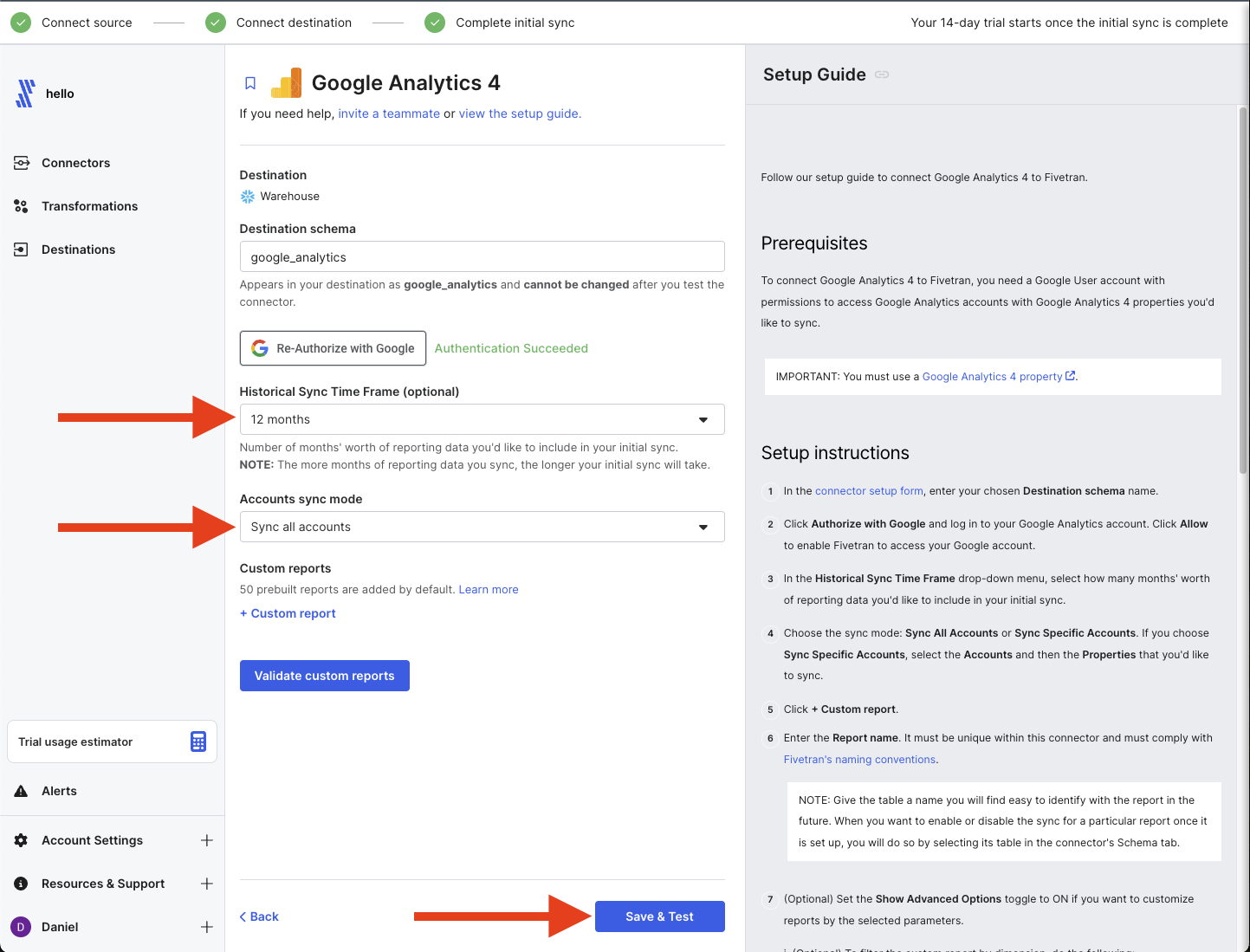1250x952 pixels.
Task: Open the Connectors section
Action: click(x=76, y=163)
